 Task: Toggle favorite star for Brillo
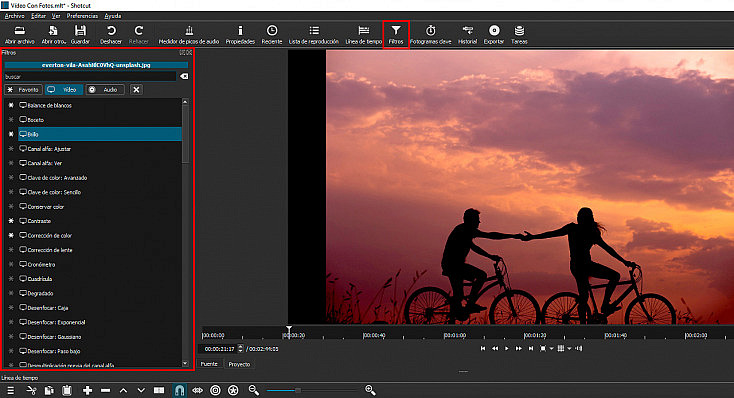11,134
